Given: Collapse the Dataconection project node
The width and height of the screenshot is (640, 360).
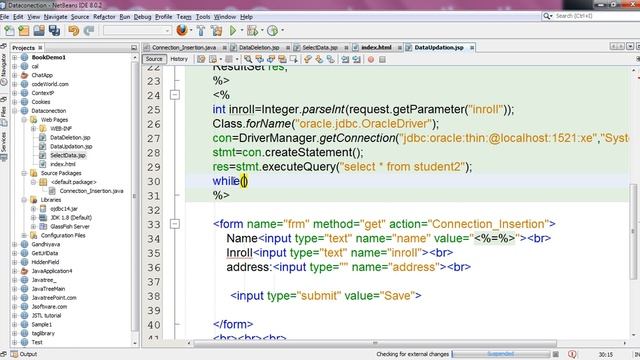Looking at the screenshot, I should [15, 111].
